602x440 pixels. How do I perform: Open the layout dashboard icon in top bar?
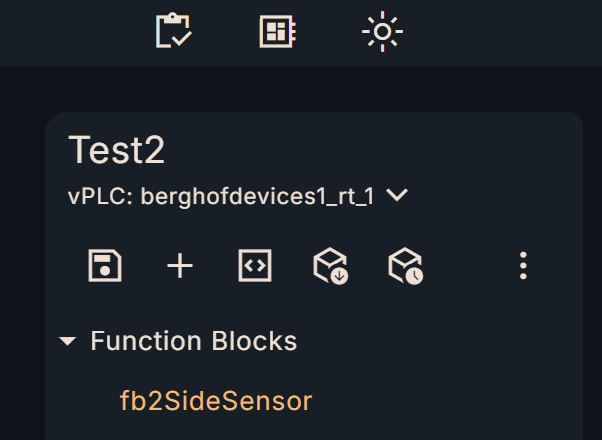[x=277, y=32]
